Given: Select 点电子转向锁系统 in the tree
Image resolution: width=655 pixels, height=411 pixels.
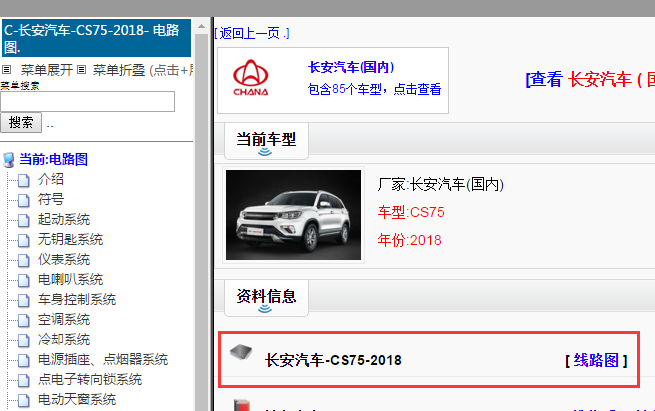Looking at the screenshot, I should pos(90,379).
